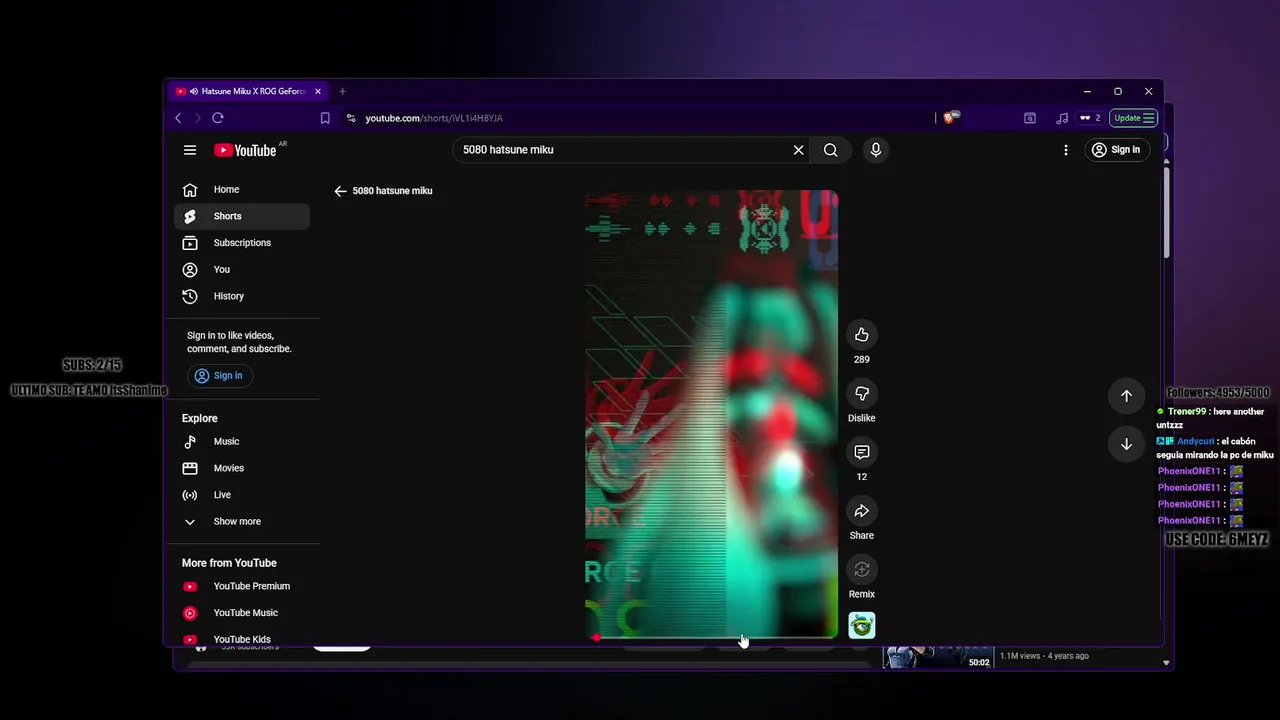Share the Short
This screenshot has height=720, width=1280.
(862, 511)
